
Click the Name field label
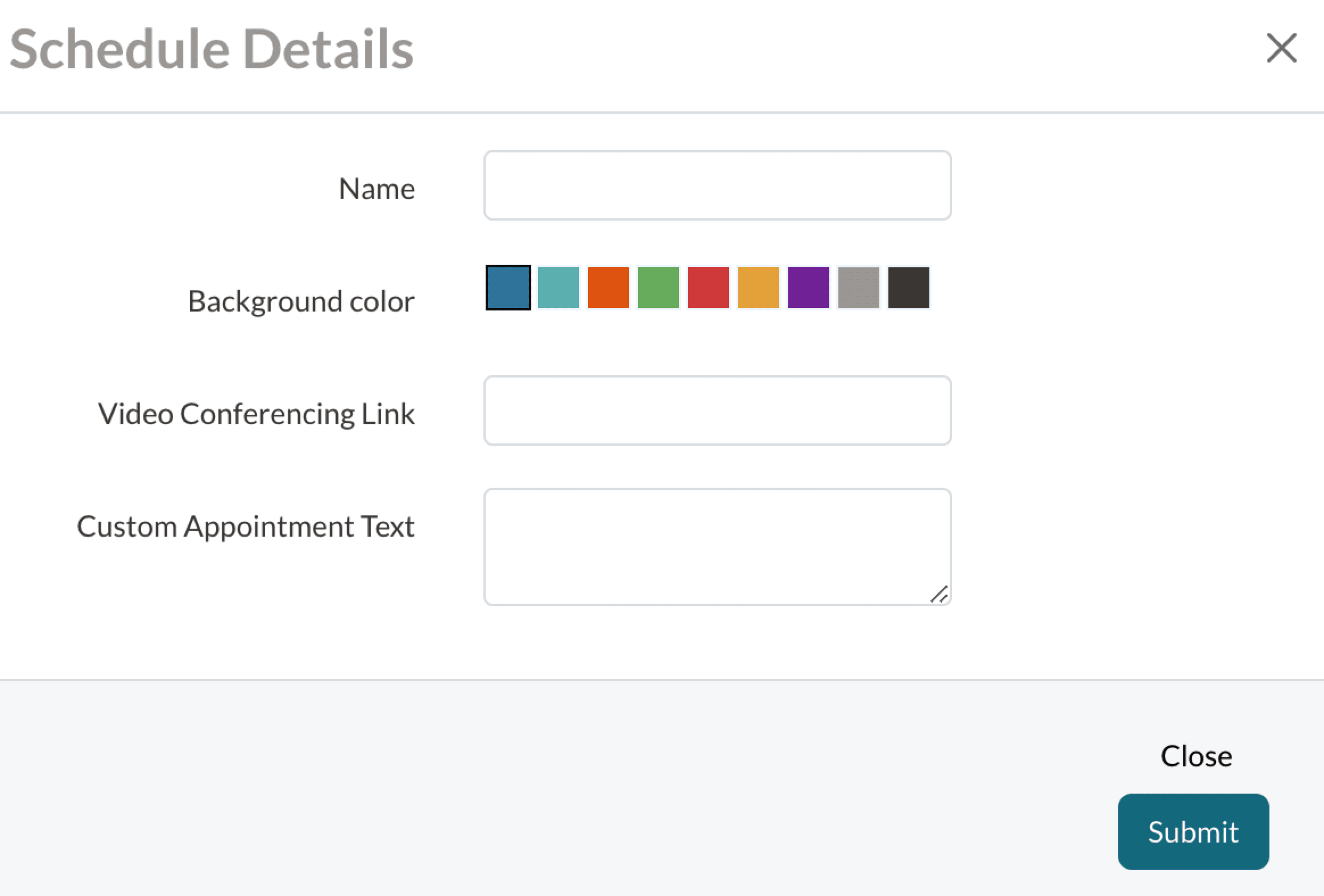376,189
